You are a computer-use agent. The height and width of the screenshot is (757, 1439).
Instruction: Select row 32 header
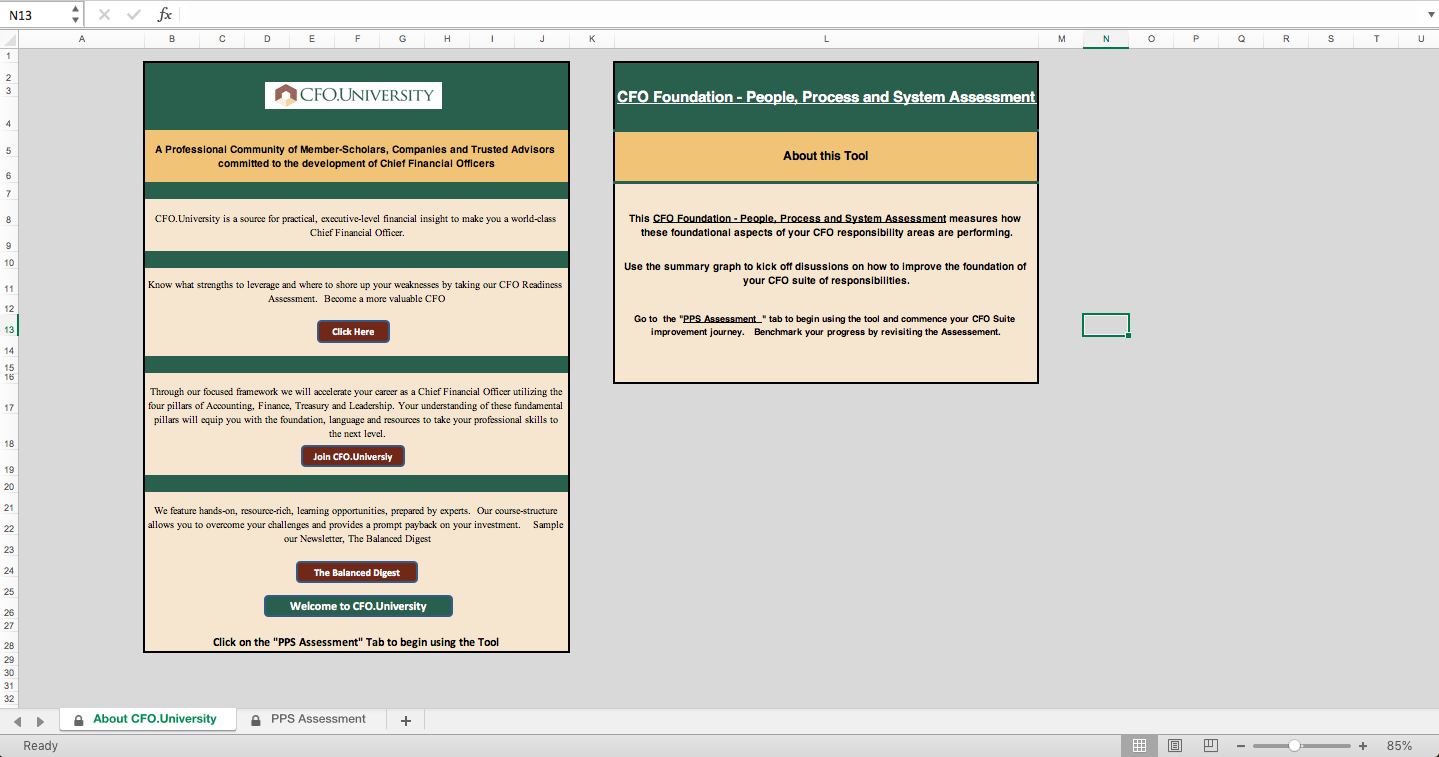point(9,699)
